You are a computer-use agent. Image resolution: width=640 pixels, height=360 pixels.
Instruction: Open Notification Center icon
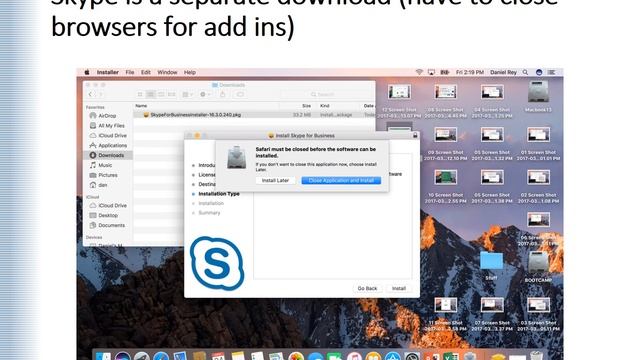pyautogui.click(x=551, y=72)
